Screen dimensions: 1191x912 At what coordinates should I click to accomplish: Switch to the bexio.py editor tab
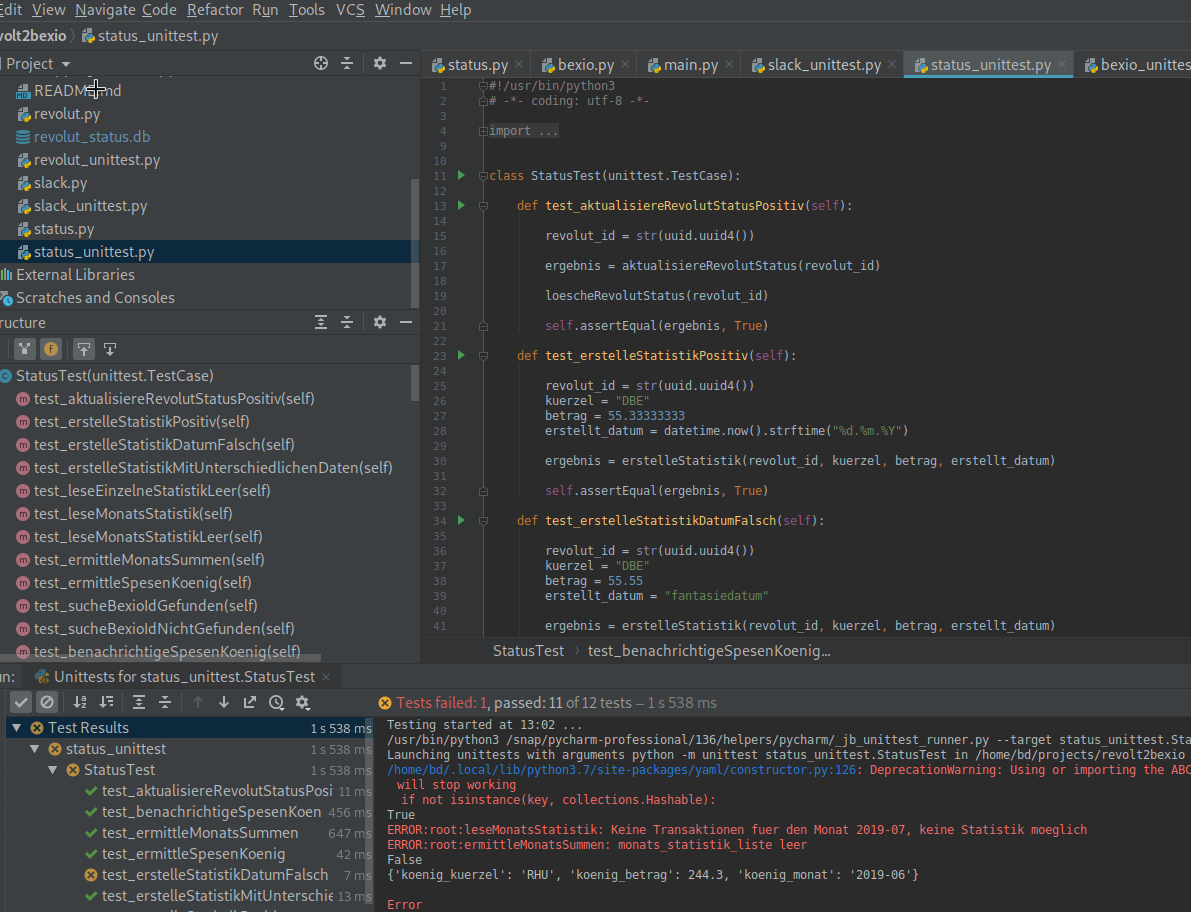(585, 65)
